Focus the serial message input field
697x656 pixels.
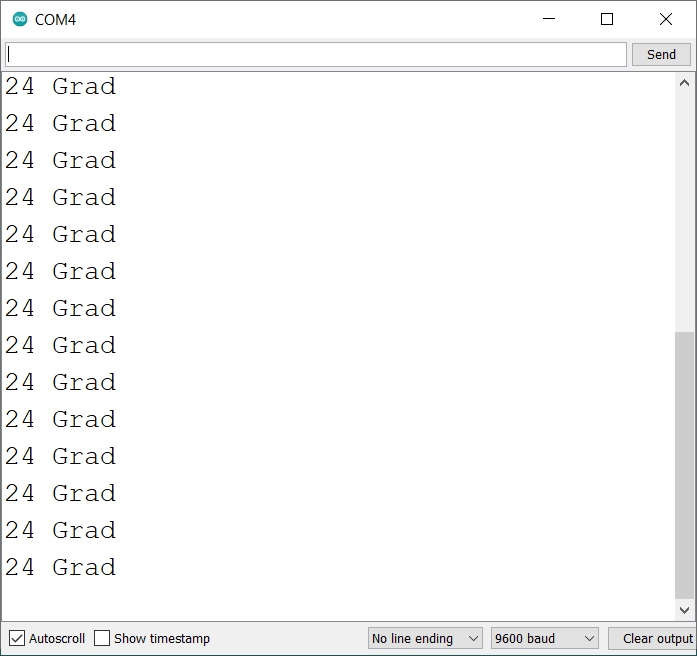[315, 54]
